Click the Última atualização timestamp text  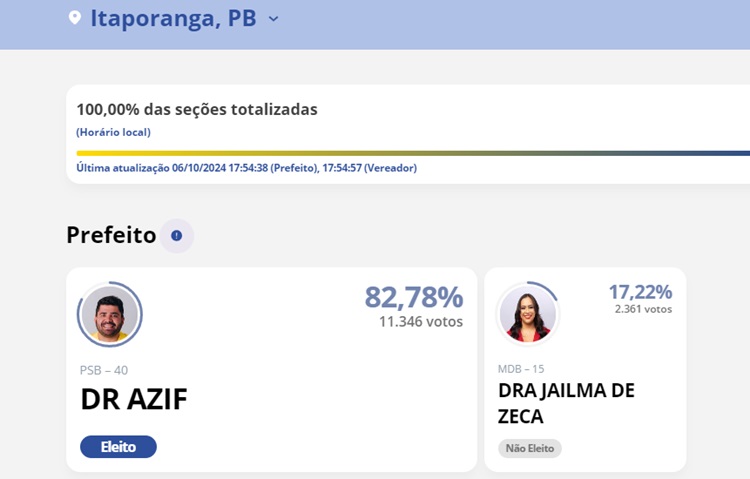pos(246,168)
